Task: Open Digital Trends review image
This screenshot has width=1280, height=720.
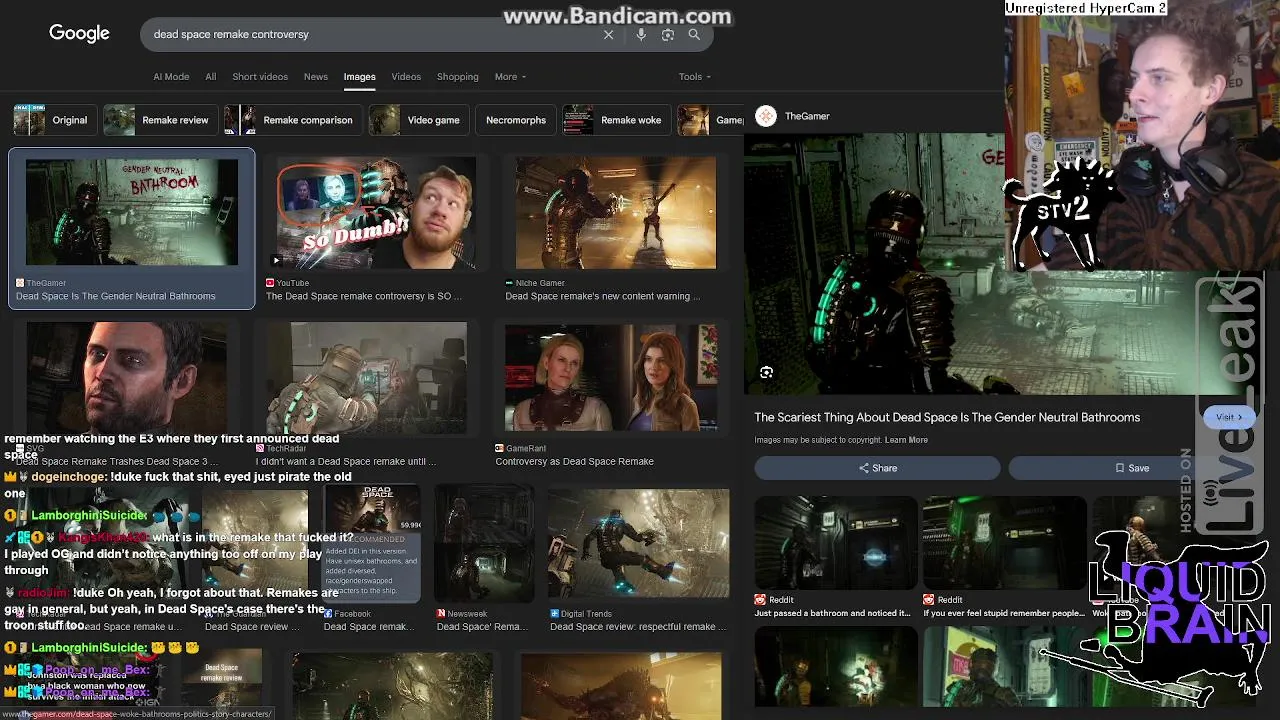Action: 638,543
